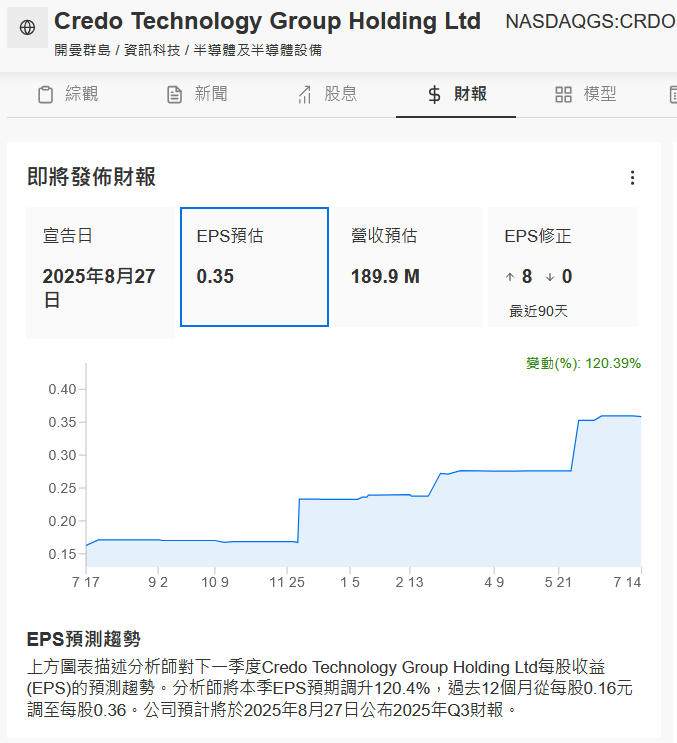Click the 最近90天 label
Image resolution: width=677 pixels, height=743 pixels.
click(x=538, y=311)
